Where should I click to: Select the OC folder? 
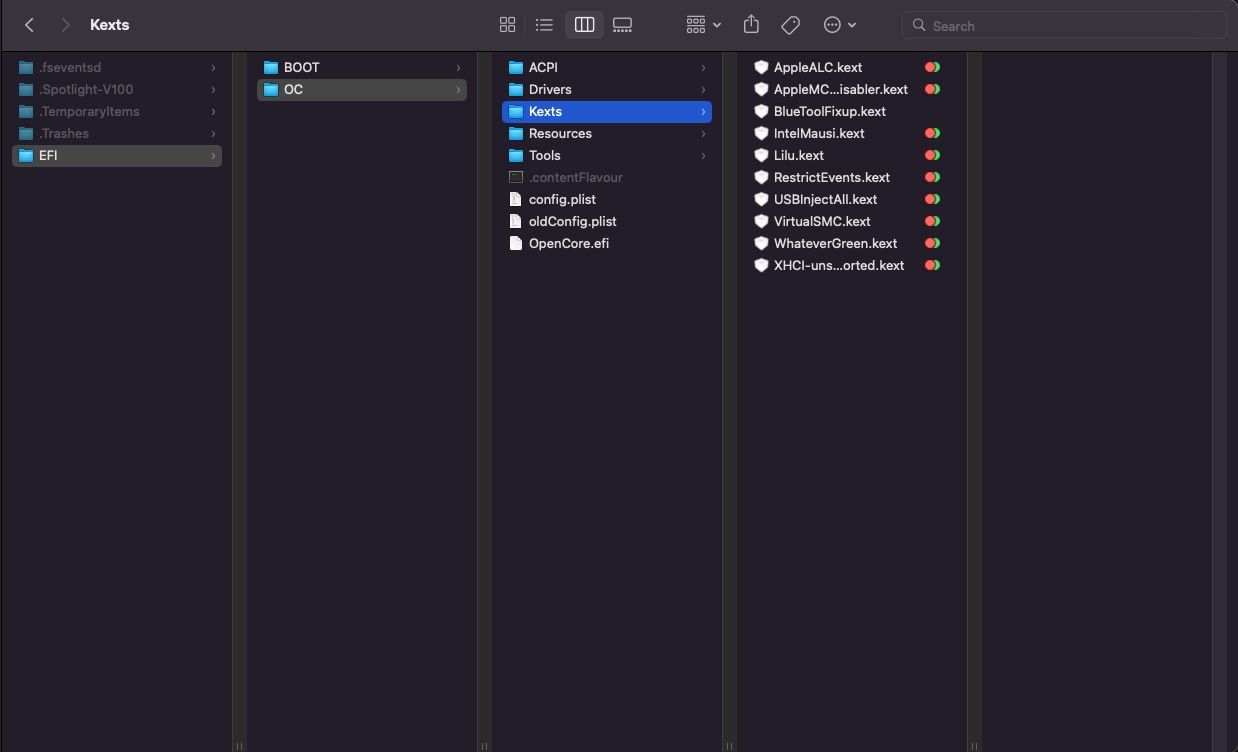coord(362,89)
